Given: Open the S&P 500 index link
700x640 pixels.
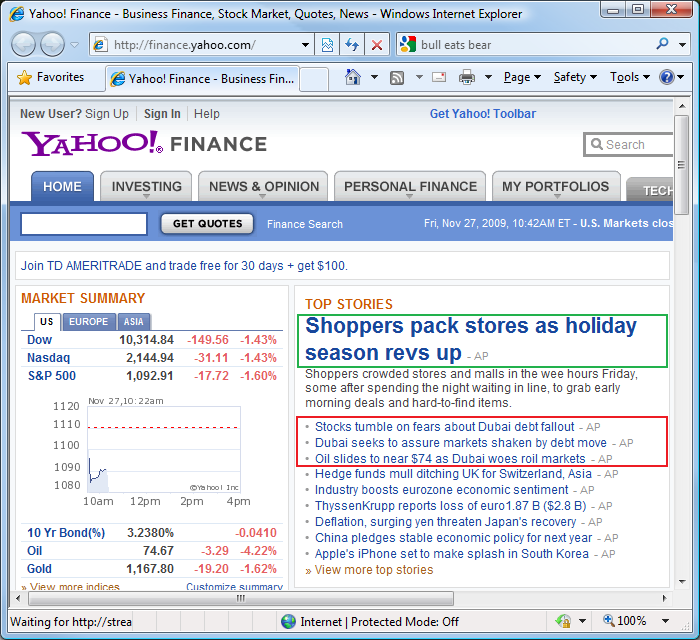Looking at the screenshot, I should coord(52,376).
